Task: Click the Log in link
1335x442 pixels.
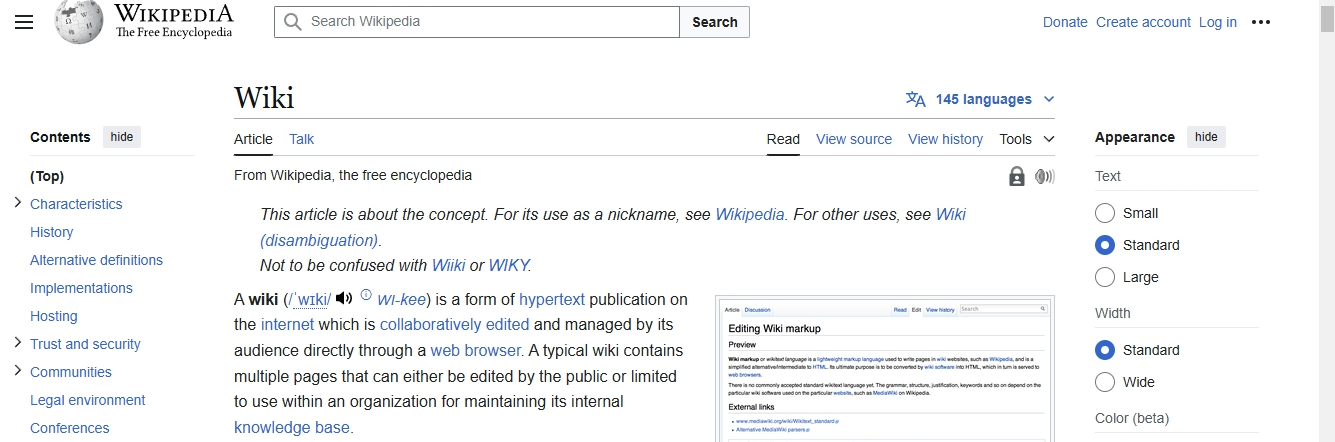Action: [x=1218, y=22]
